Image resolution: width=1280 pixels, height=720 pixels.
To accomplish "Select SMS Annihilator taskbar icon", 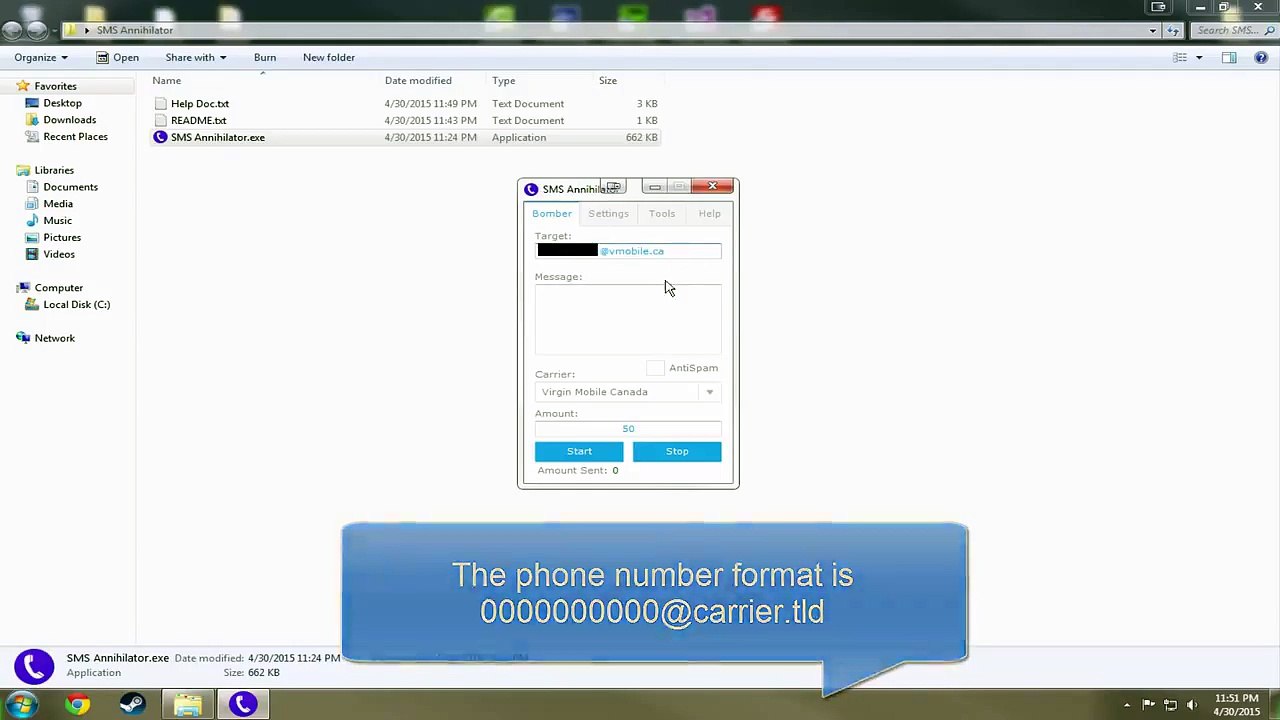I will 243,705.
